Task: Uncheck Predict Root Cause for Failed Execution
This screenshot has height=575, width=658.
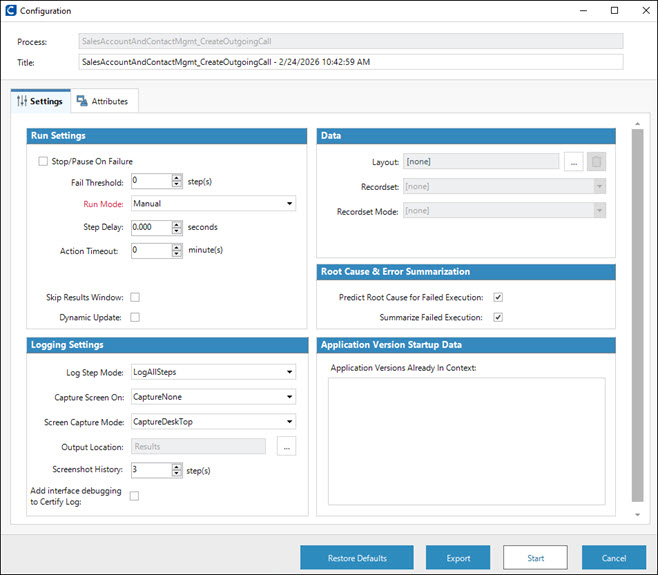Action: point(498,297)
